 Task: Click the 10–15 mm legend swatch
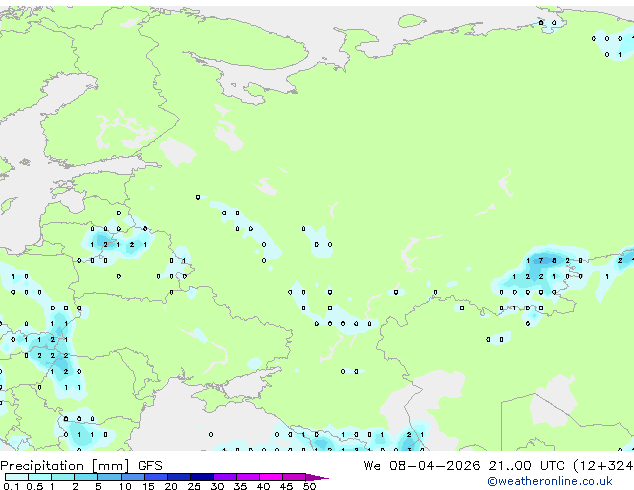point(133,477)
